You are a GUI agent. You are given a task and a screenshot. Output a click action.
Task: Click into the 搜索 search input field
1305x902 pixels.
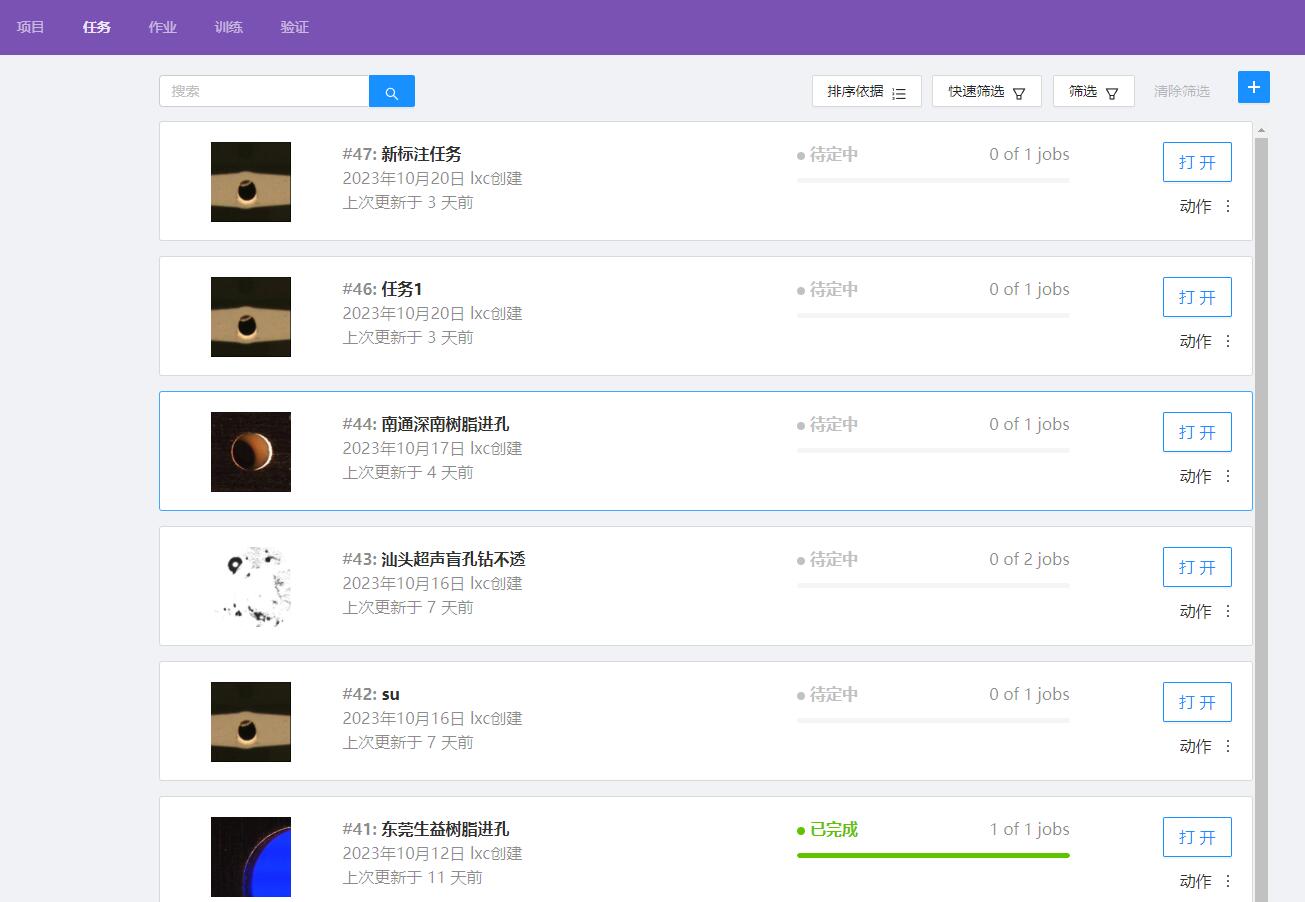coord(264,91)
